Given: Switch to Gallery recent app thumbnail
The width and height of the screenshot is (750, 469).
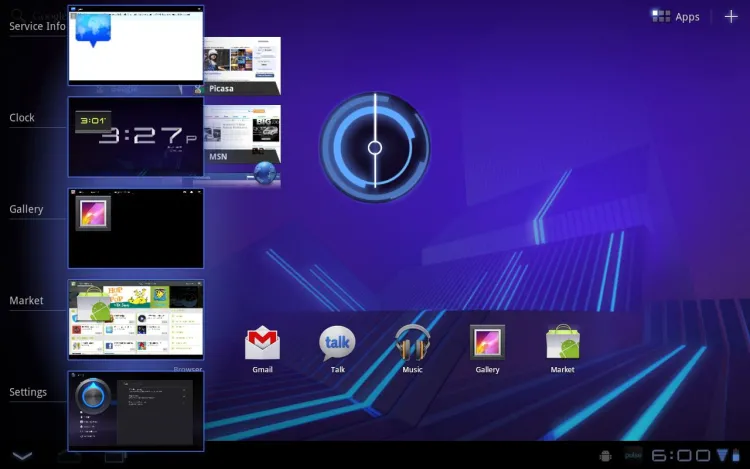Looking at the screenshot, I should tap(135, 228).
